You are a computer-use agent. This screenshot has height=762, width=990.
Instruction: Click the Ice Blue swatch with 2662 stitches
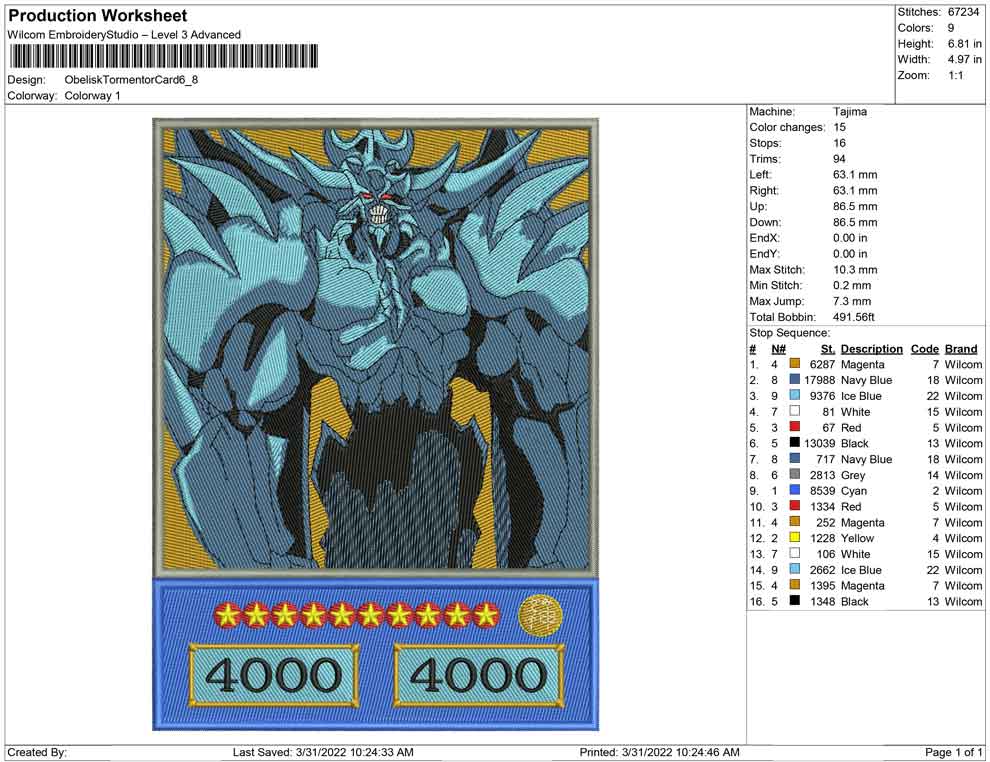click(x=795, y=569)
